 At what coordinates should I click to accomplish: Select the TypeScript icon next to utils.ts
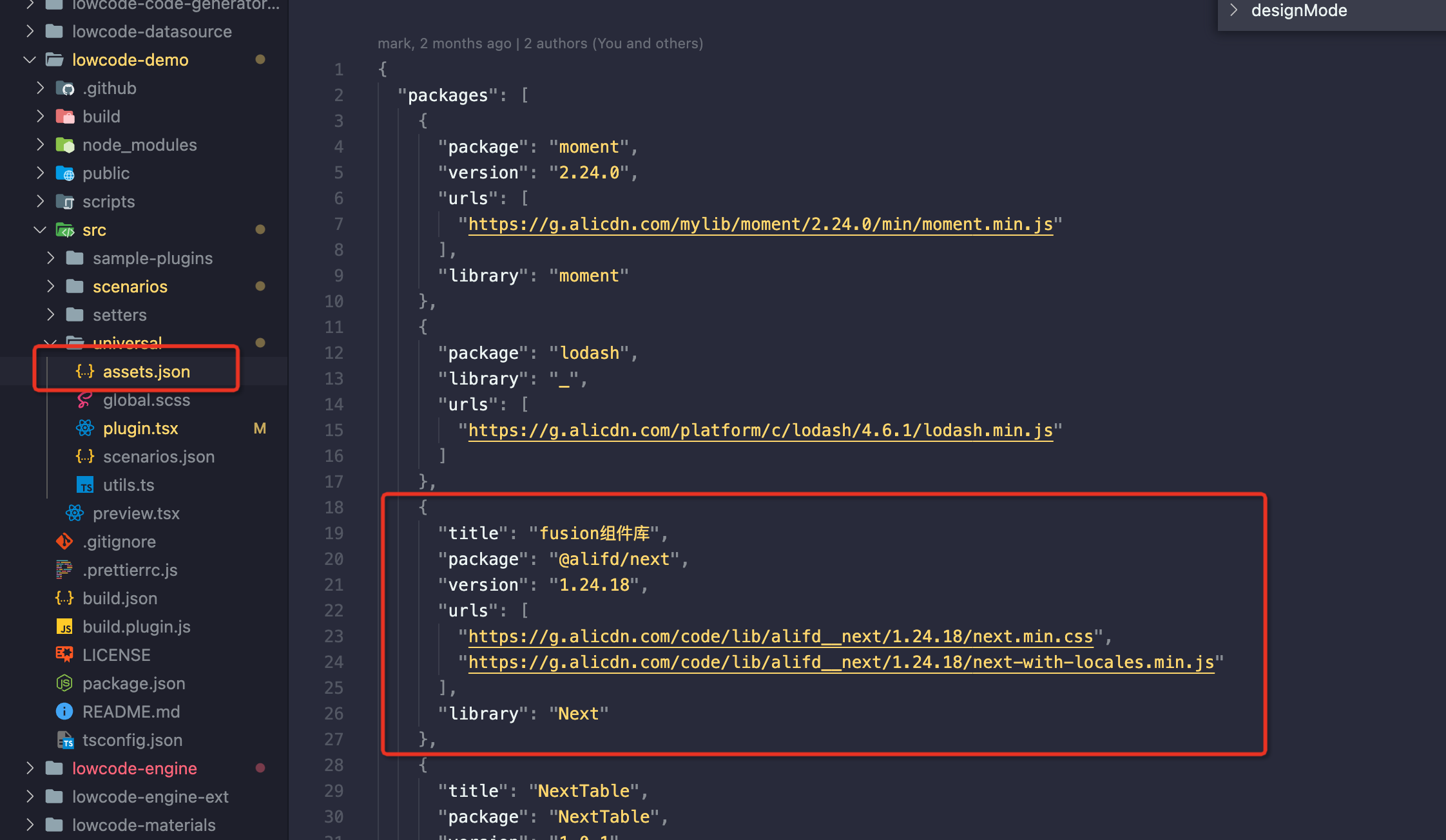click(x=86, y=484)
